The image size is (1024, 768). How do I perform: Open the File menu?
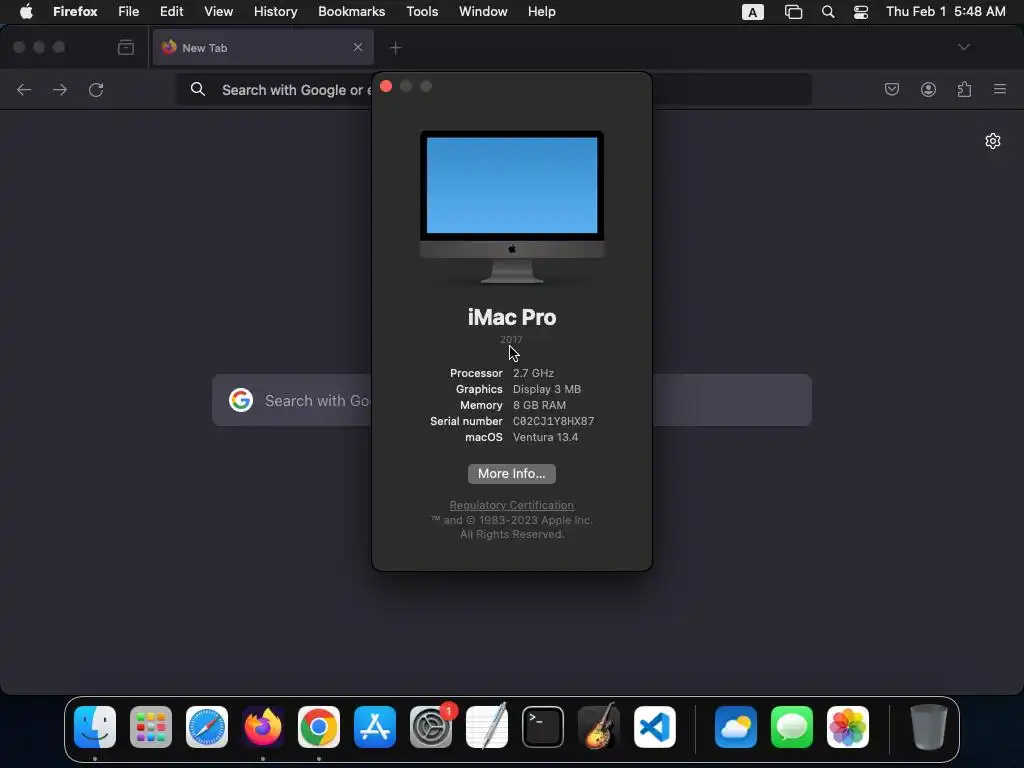(x=129, y=12)
